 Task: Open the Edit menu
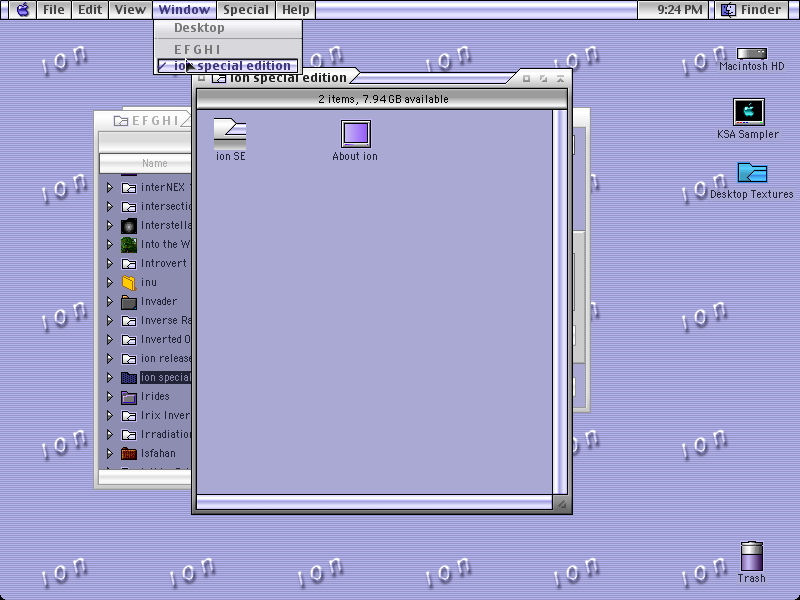point(90,10)
